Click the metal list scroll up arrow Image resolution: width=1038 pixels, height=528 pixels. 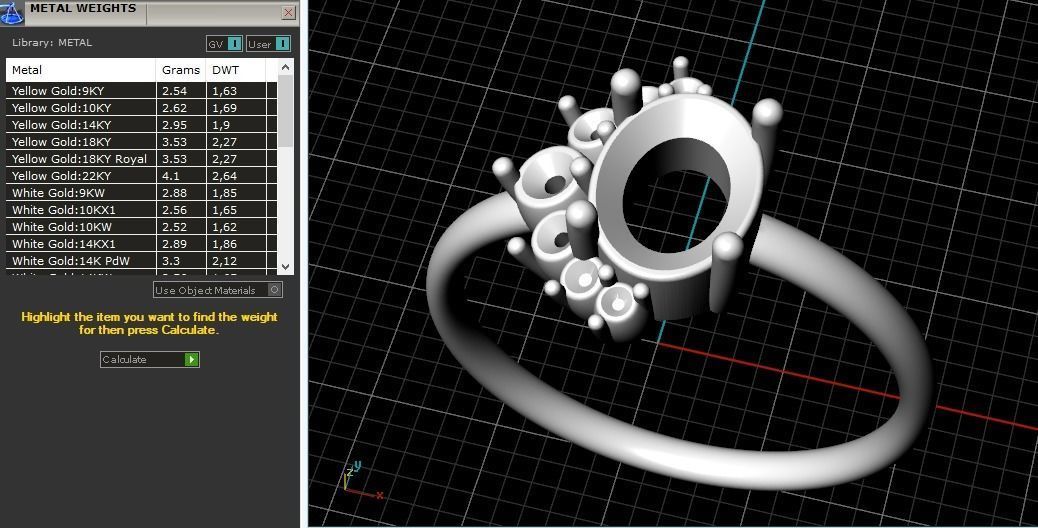(285, 67)
